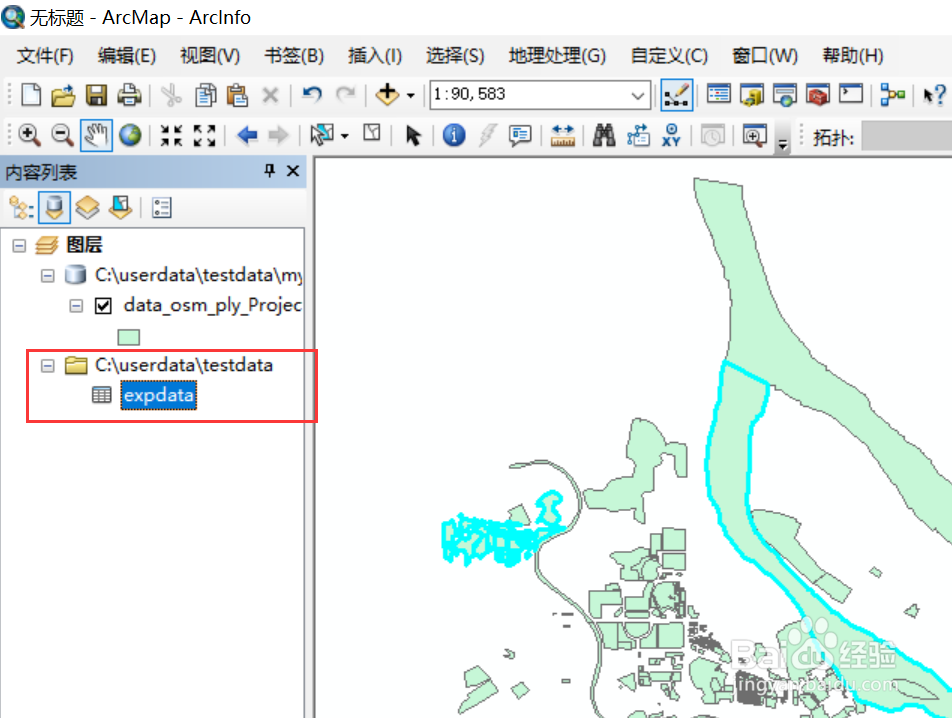
Task: Click Clear Selected Features icon
Action: pos(372,133)
